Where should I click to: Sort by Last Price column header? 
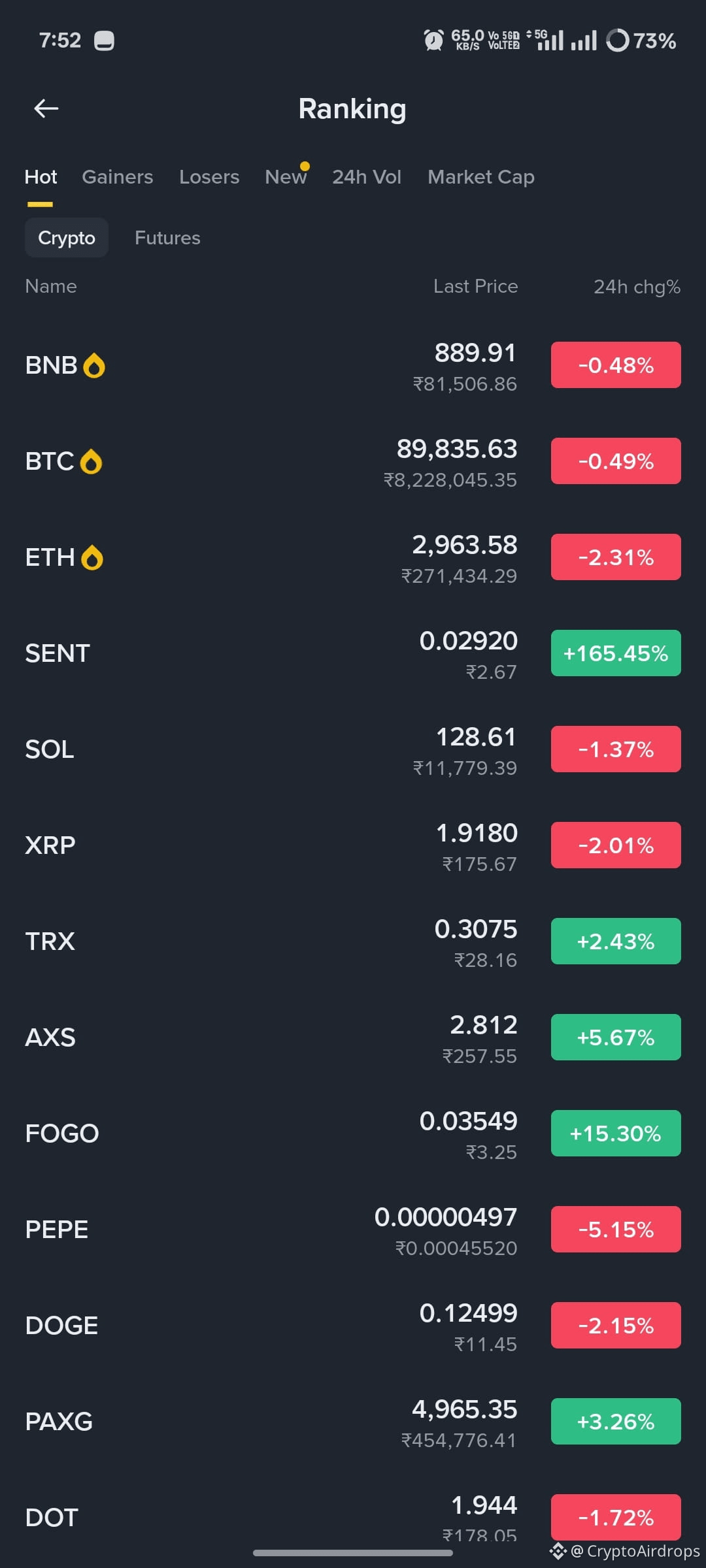coord(476,286)
